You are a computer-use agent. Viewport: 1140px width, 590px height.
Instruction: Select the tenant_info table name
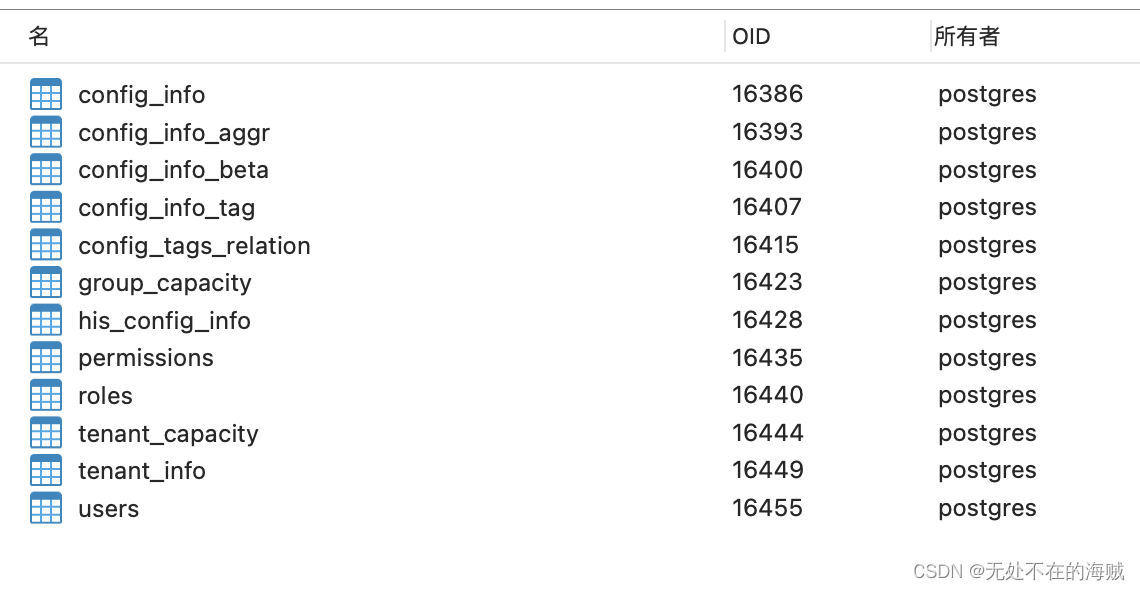point(142,471)
